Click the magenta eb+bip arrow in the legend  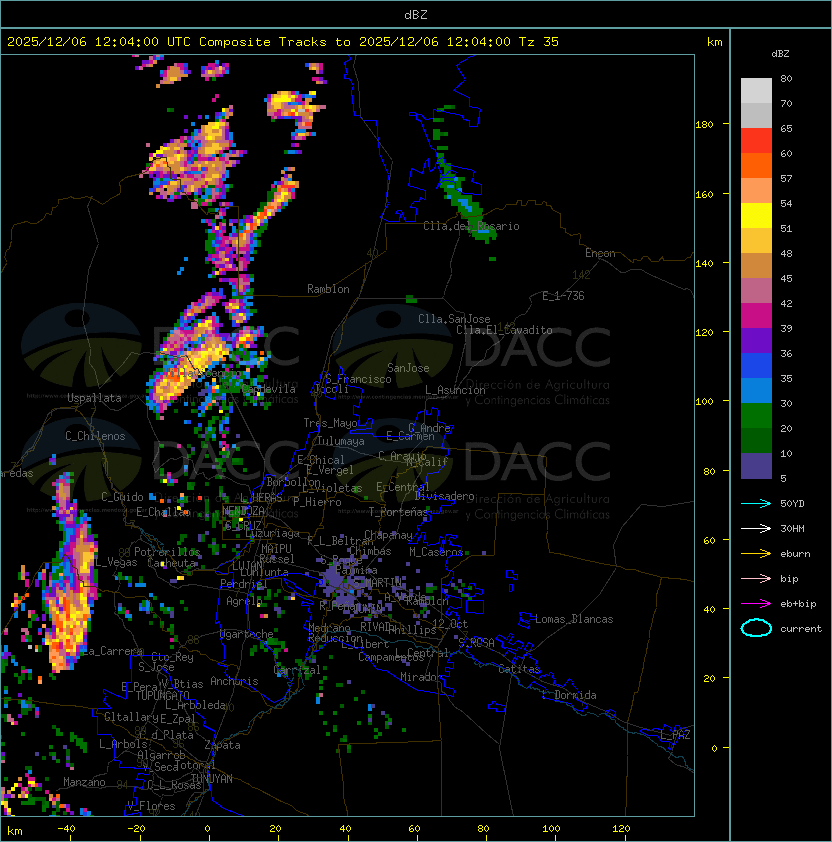click(756, 604)
